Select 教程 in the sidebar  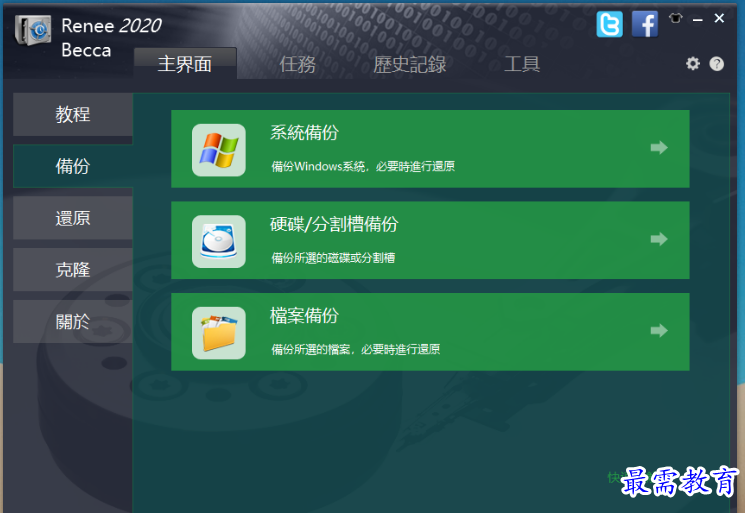73,114
